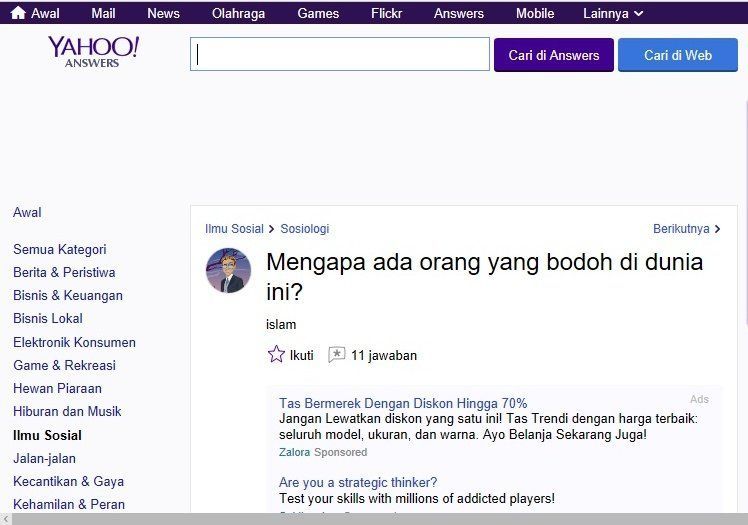Click the 11 jawaban text
748x525 pixels.
pyautogui.click(x=384, y=355)
